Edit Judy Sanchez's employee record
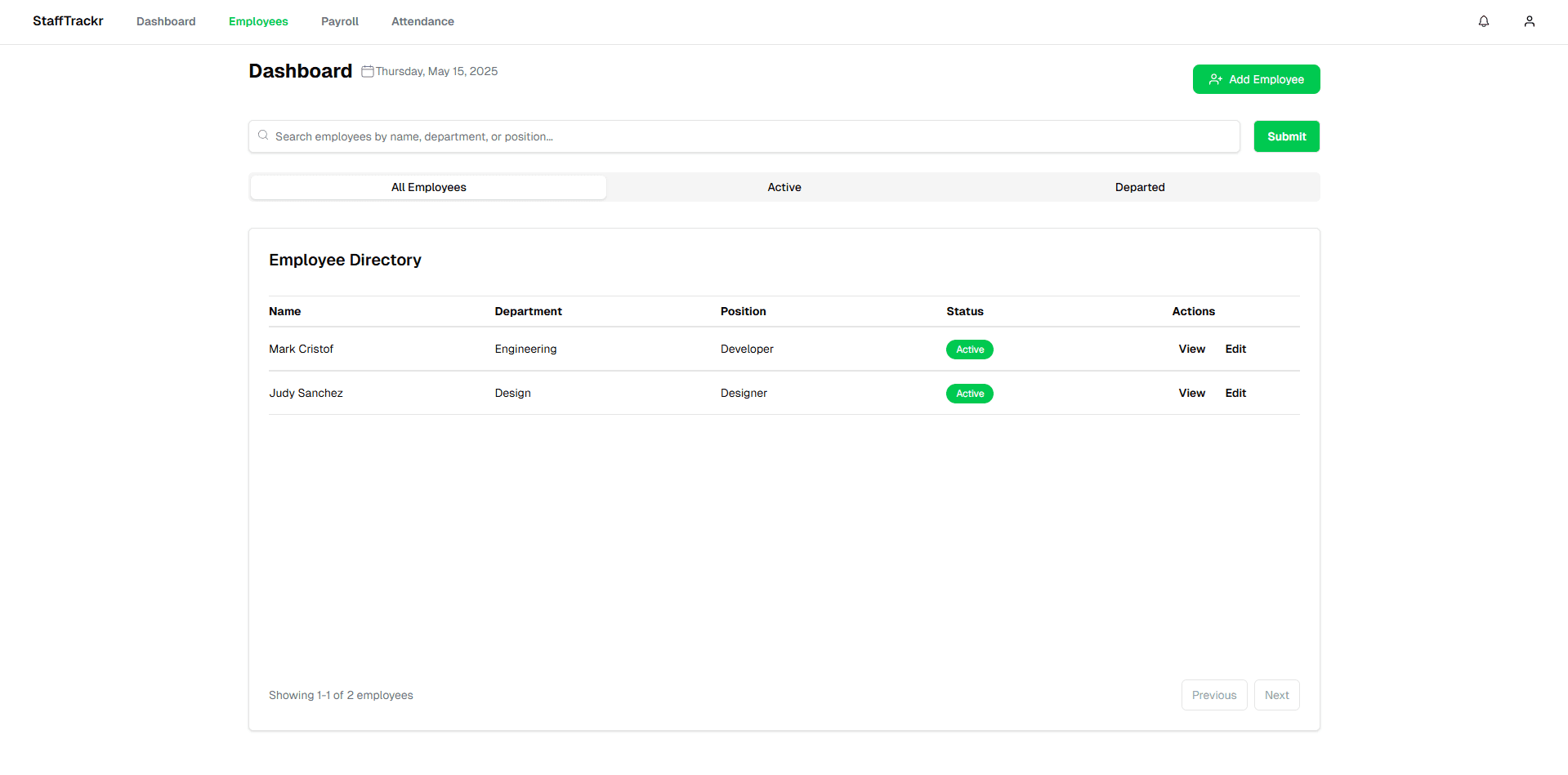The height and width of the screenshot is (775, 1568). pos(1235,393)
